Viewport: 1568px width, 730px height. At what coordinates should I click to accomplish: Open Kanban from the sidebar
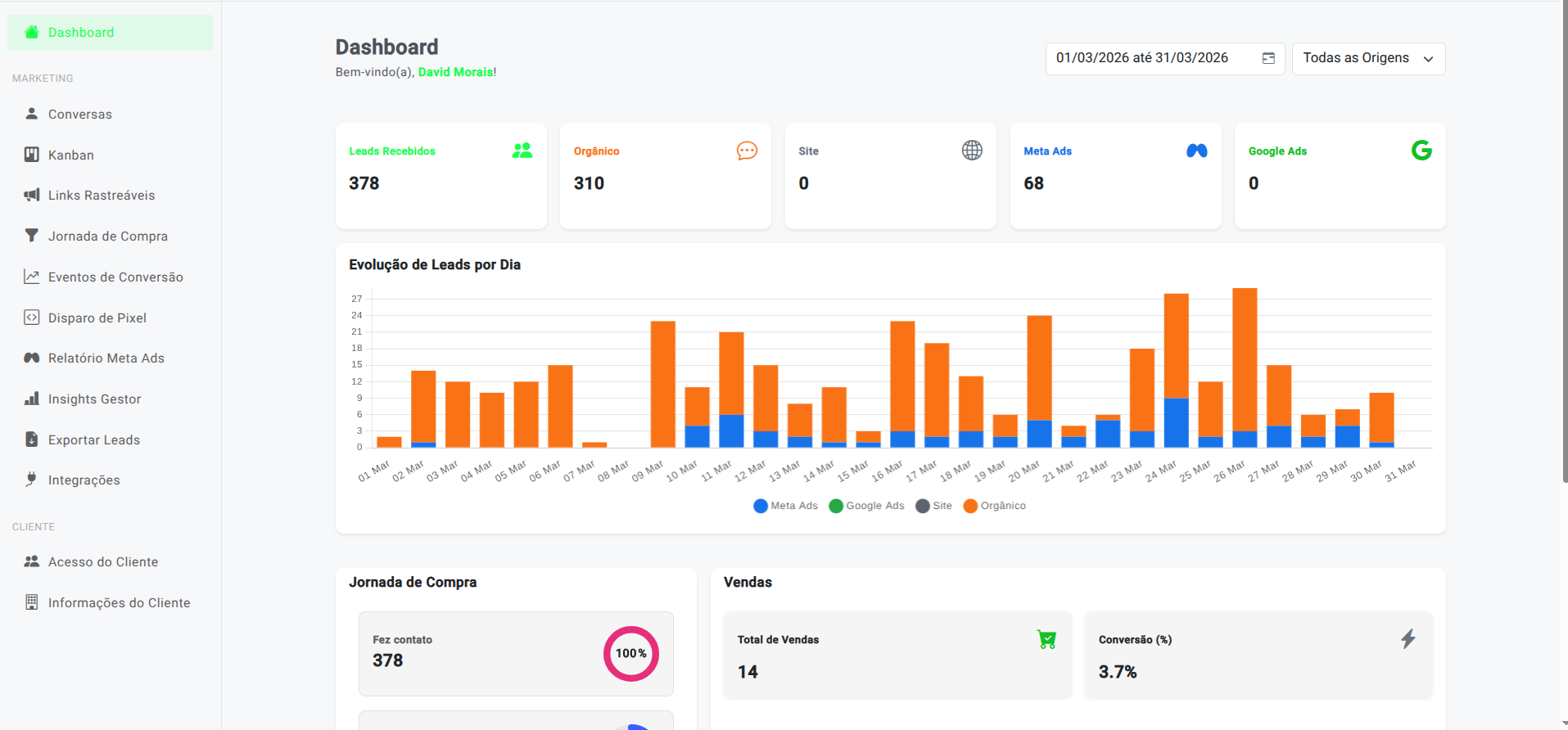click(111, 155)
